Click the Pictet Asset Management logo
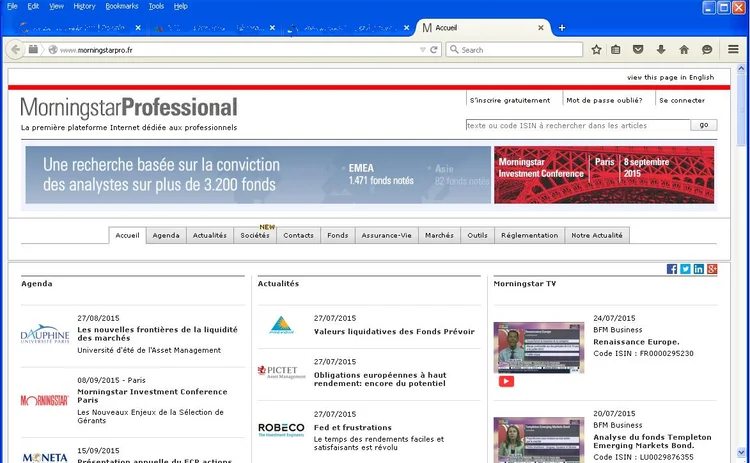Image resolution: width=750 pixels, height=463 pixels. (x=281, y=372)
